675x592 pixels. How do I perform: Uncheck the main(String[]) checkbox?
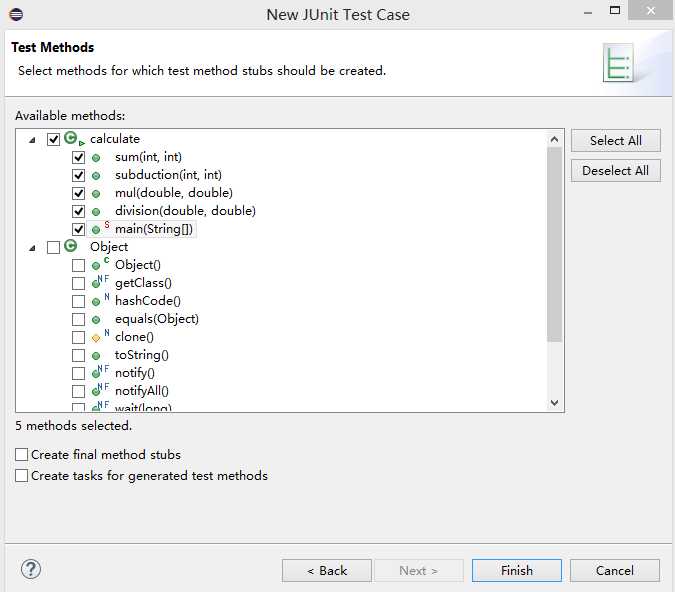[78, 229]
